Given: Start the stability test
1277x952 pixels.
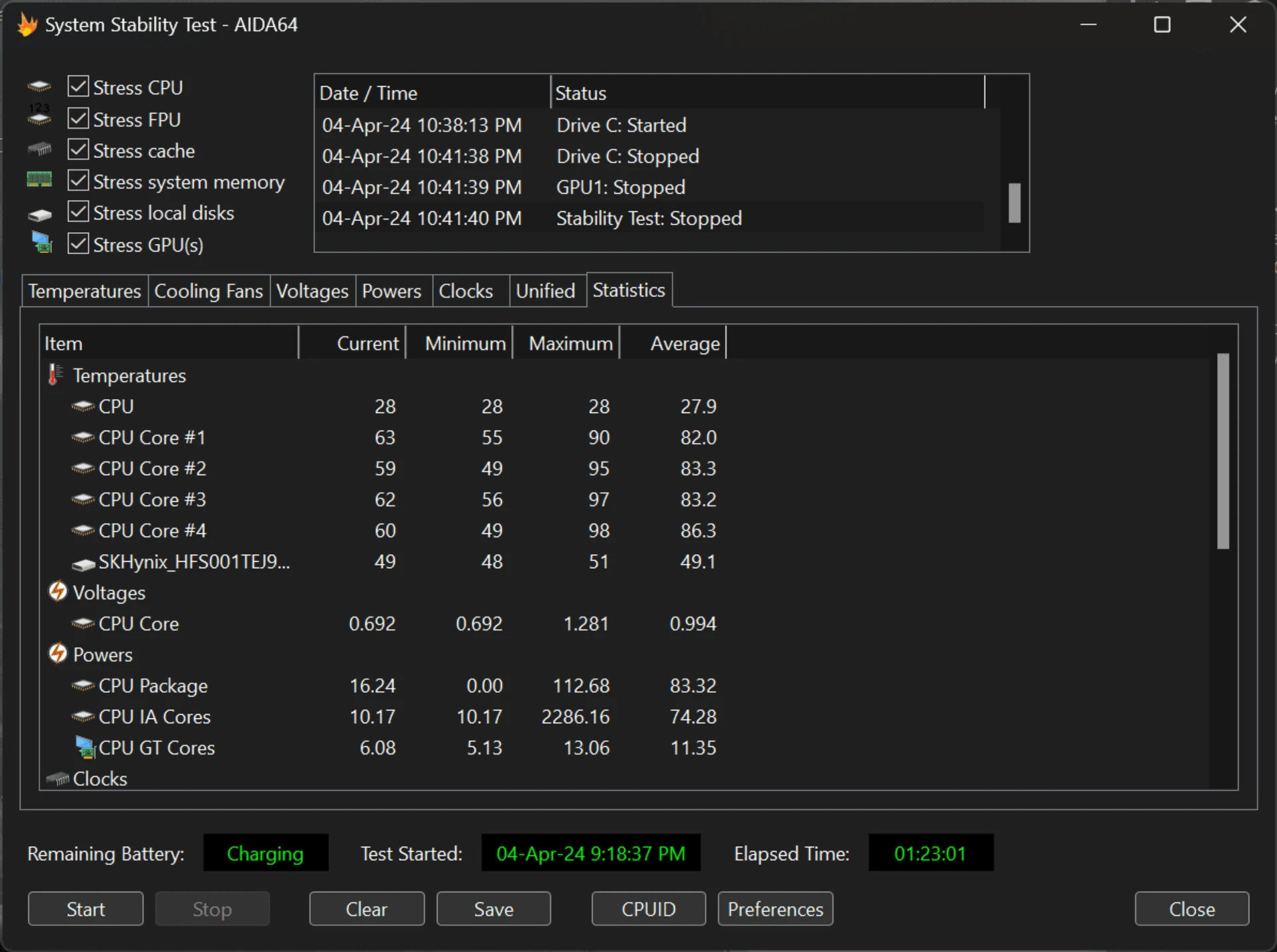Looking at the screenshot, I should tap(86, 909).
